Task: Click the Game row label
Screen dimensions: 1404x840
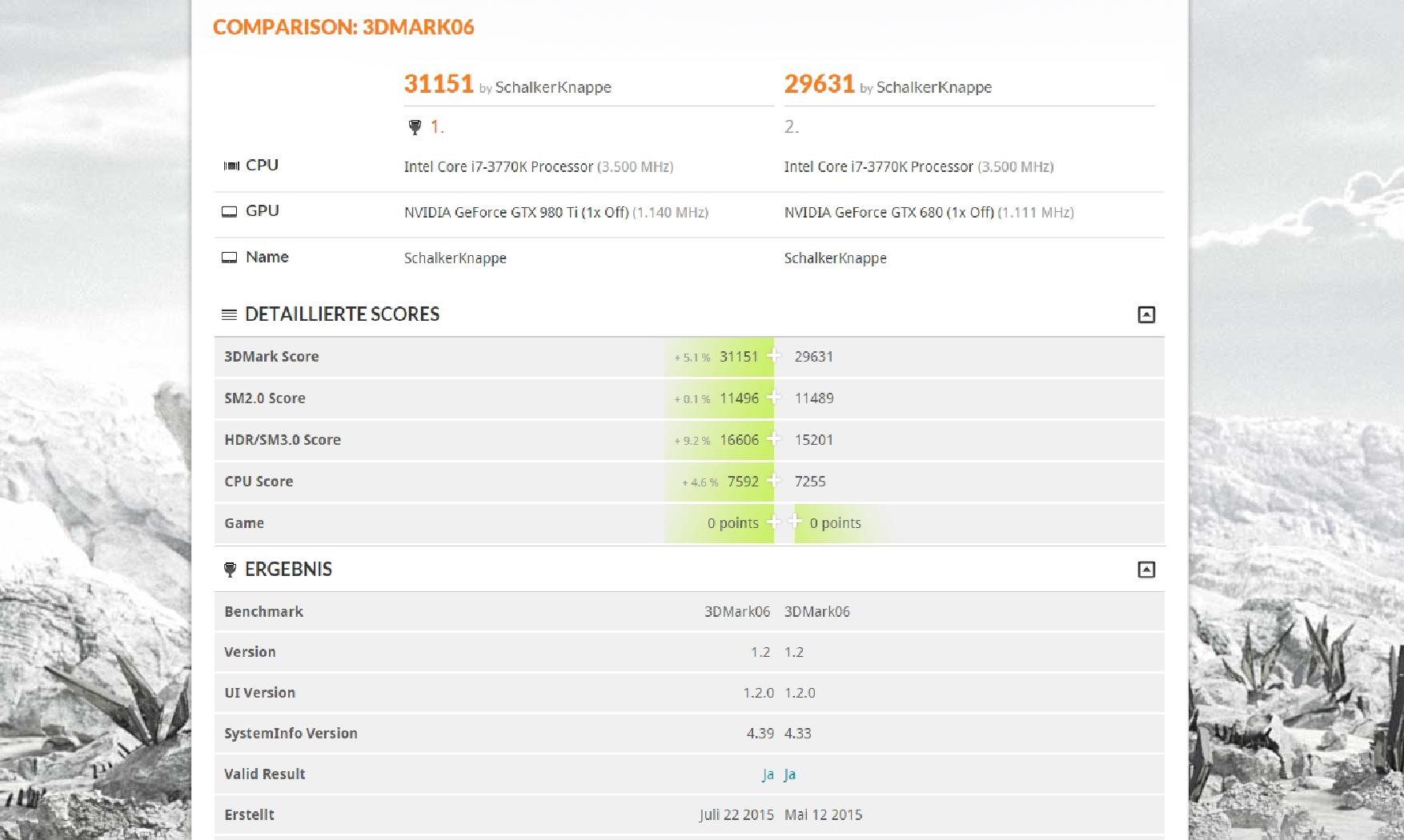Action: [244, 523]
